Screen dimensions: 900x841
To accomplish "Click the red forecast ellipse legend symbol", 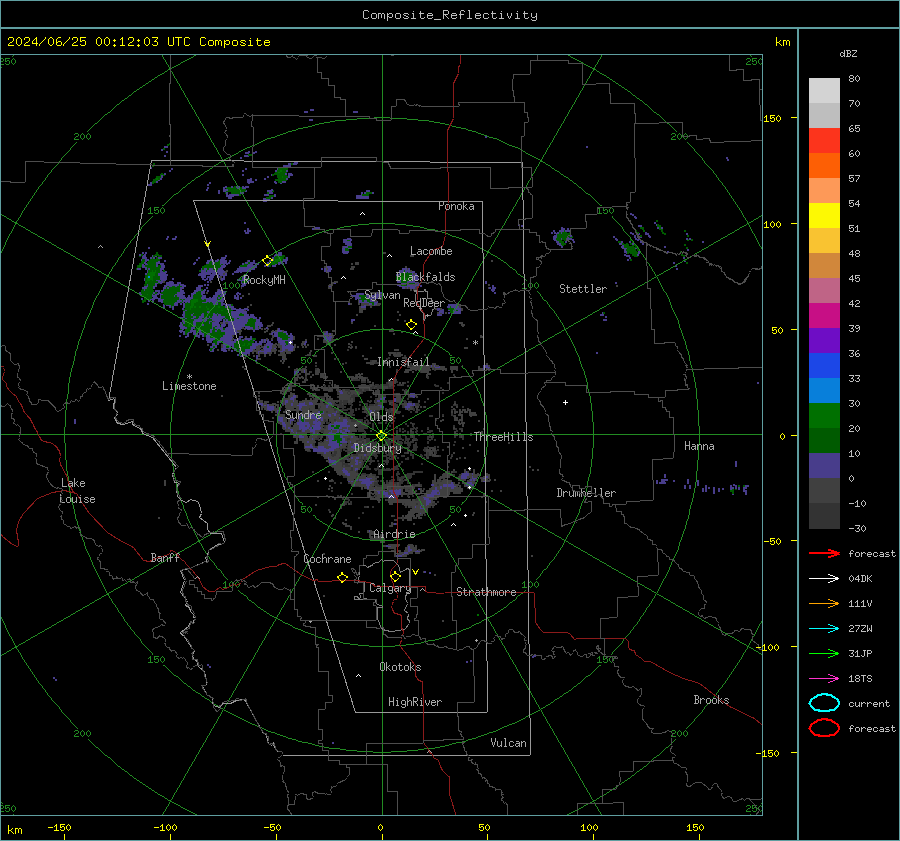I will pyautogui.click(x=824, y=728).
